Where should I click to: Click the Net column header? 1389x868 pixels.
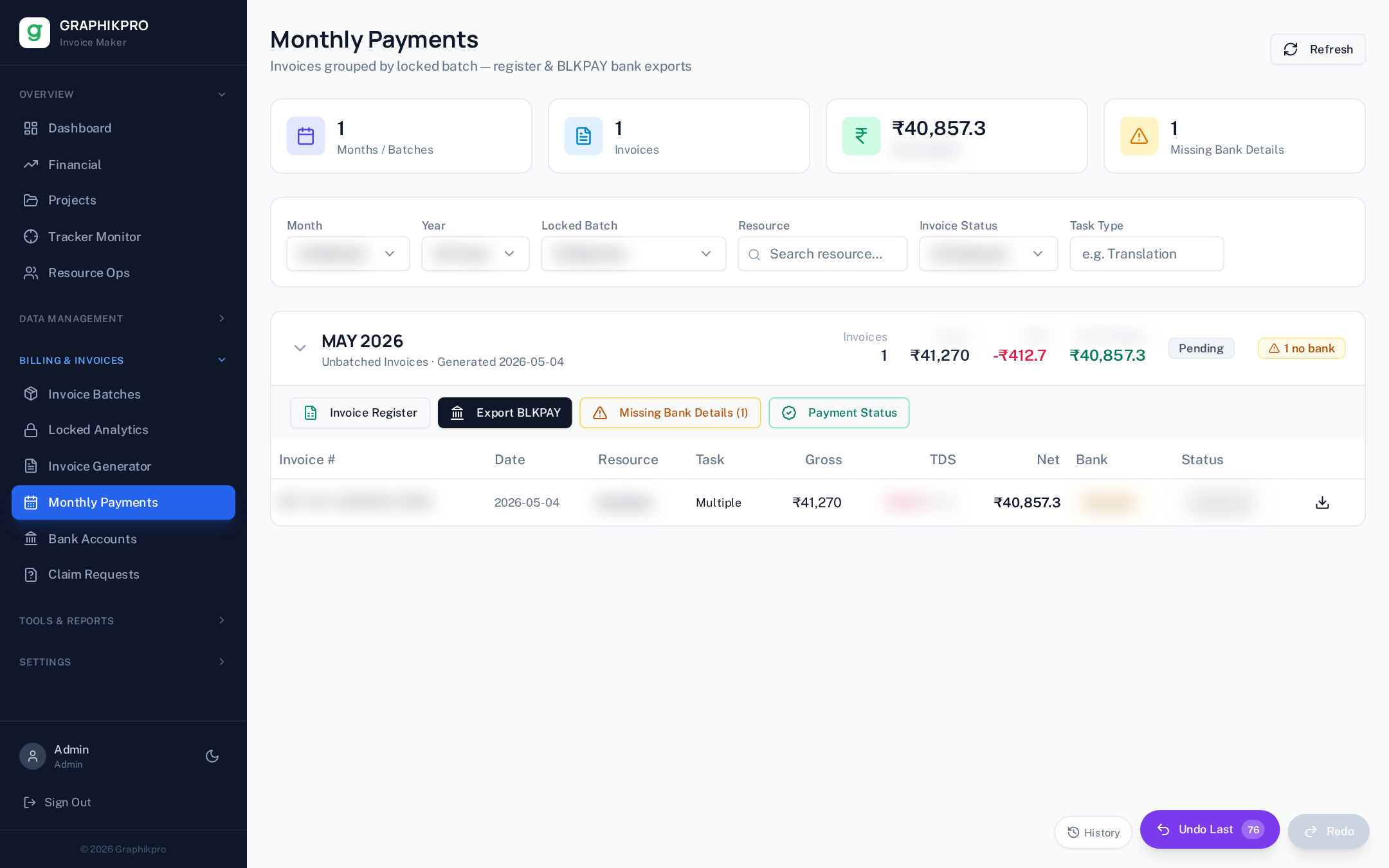(1048, 459)
